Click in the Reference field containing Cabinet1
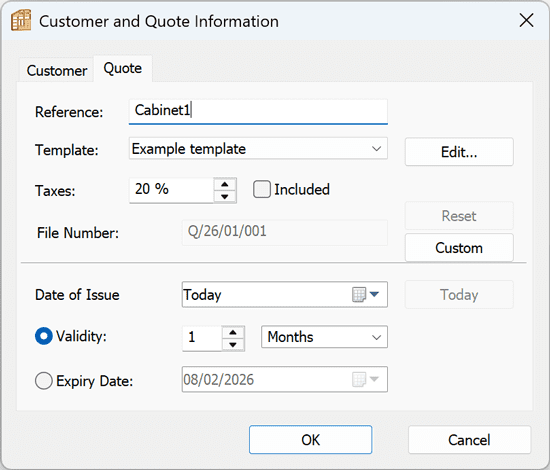The image size is (550, 470). (x=258, y=112)
